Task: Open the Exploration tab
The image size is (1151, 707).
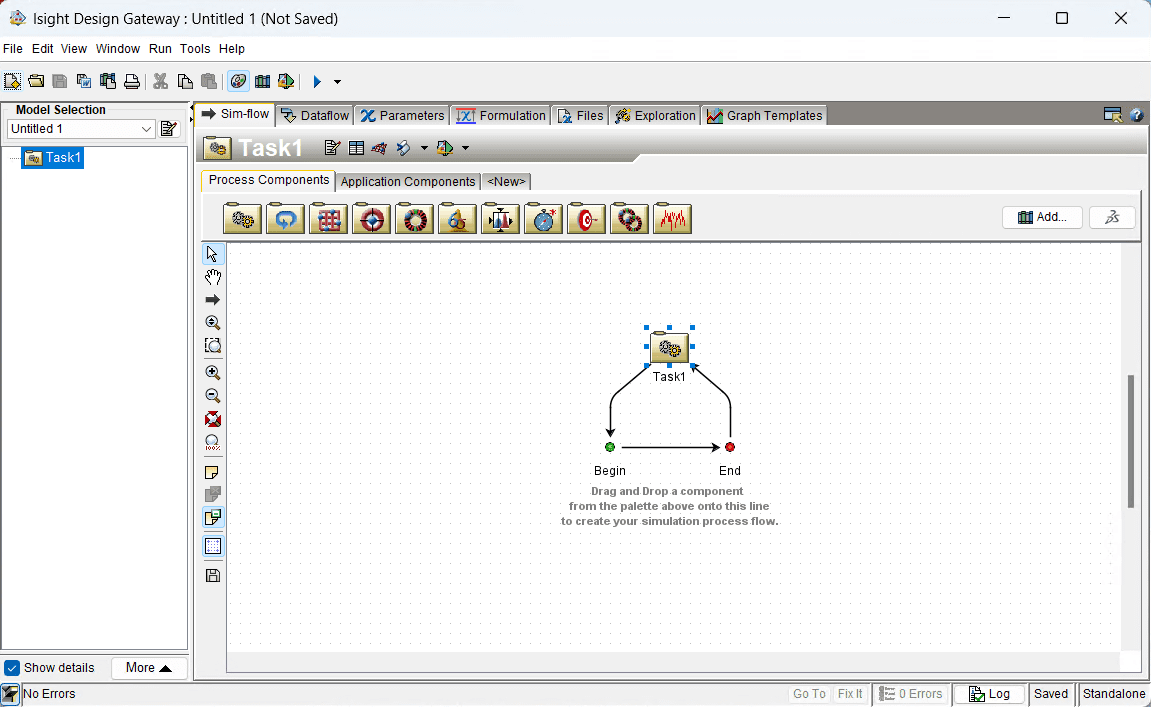Action: tap(655, 115)
